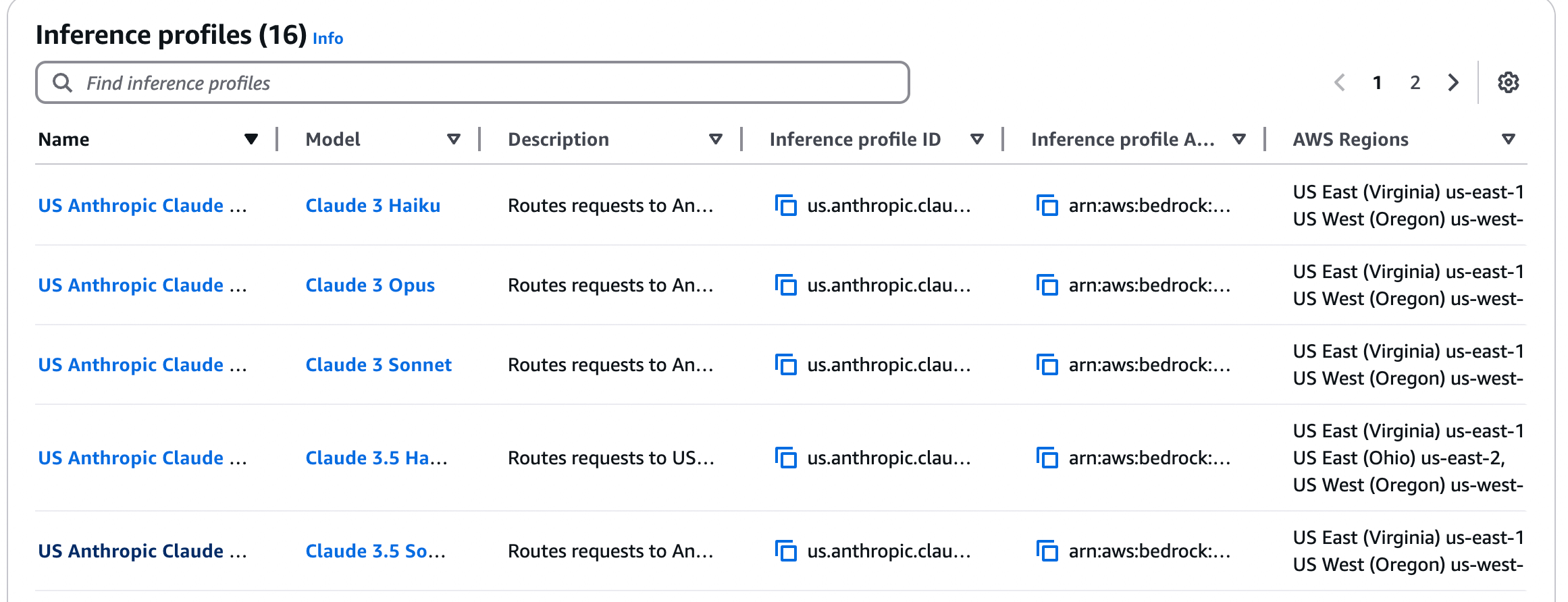Image resolution: width=1568 pixels, height=602 pixels.
Task: Open the Claude 3 Opus model link
Action: click(370, 285)
